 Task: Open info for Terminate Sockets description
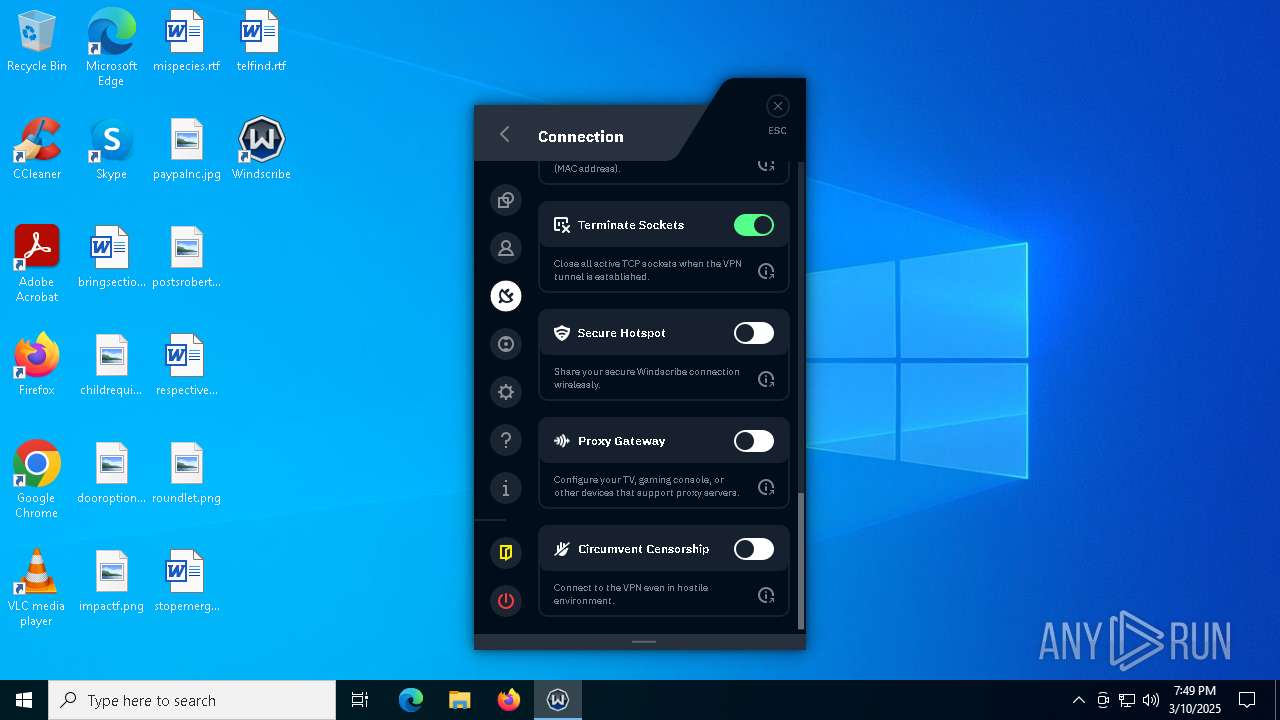[766, 271]
